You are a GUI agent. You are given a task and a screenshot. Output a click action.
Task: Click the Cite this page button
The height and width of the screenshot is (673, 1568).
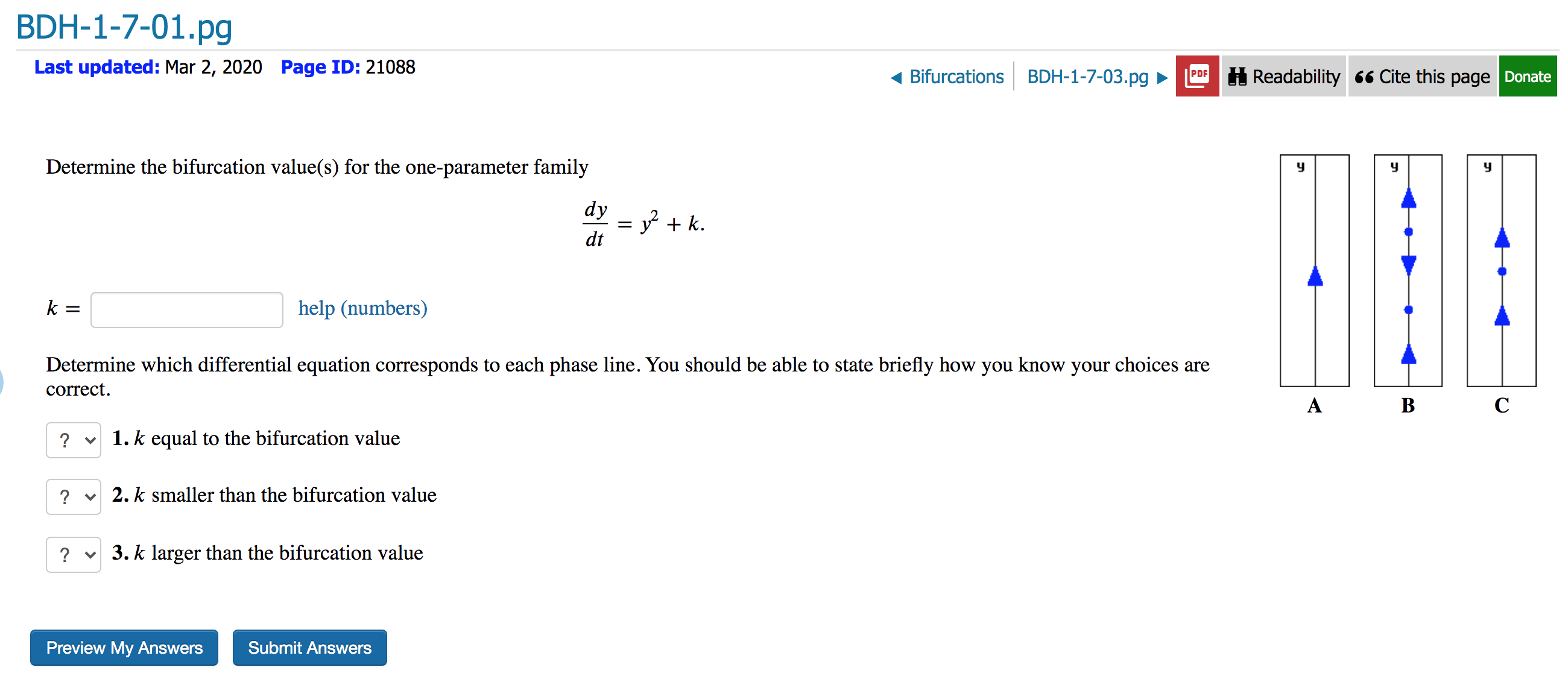pos(1422,76)
